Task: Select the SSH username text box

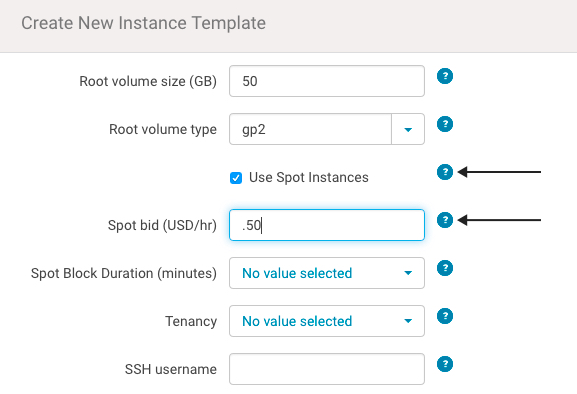Action: (327, 369)
